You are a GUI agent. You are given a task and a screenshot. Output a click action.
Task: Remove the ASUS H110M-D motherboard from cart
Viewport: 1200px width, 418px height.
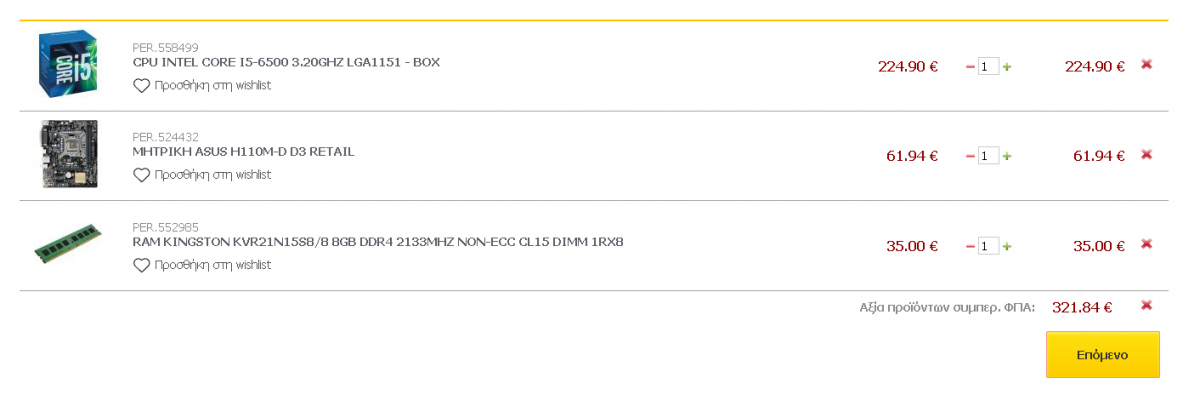pos(1146,154)
